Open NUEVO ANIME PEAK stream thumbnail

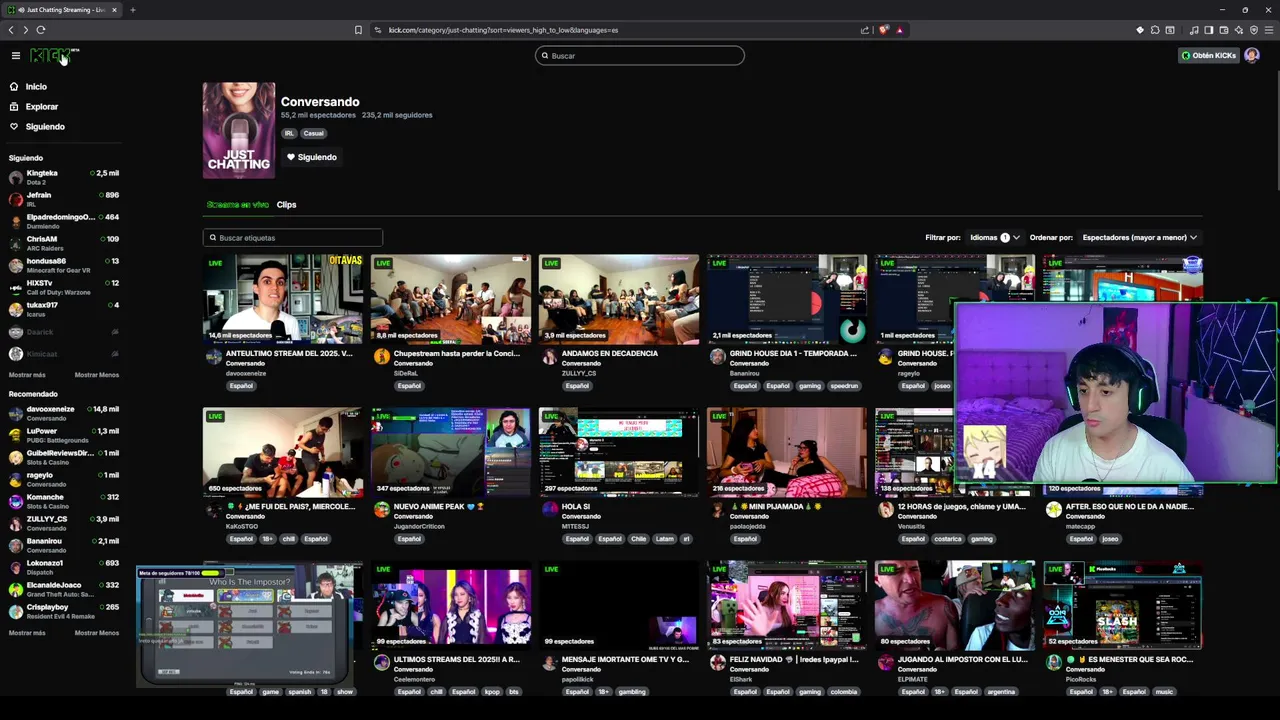pyautogui.click(x=451, y=452)
